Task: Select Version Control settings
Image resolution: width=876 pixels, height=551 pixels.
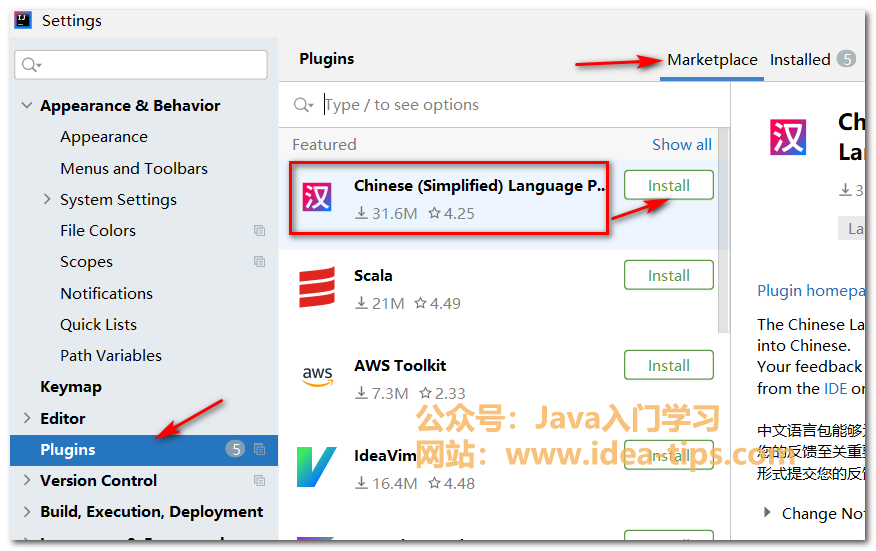Action: 98,481
